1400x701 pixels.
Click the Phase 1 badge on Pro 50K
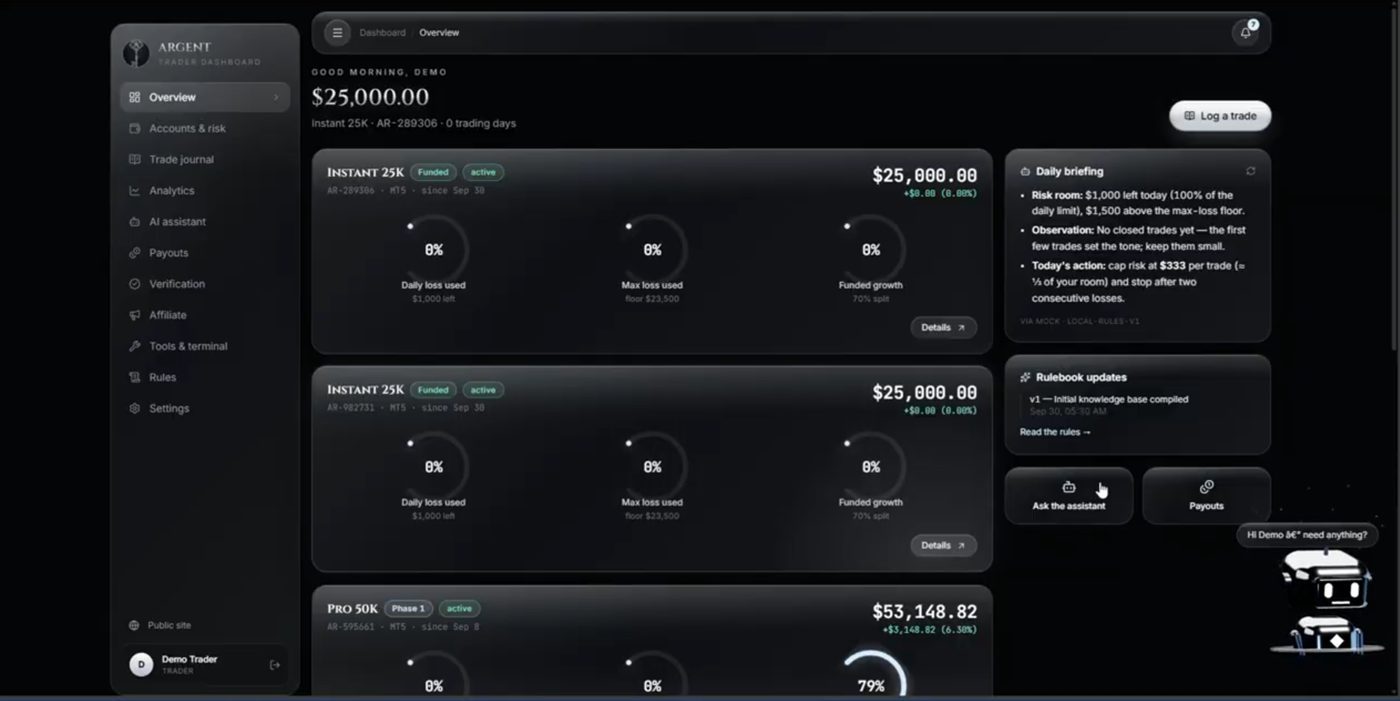(408, 608)
